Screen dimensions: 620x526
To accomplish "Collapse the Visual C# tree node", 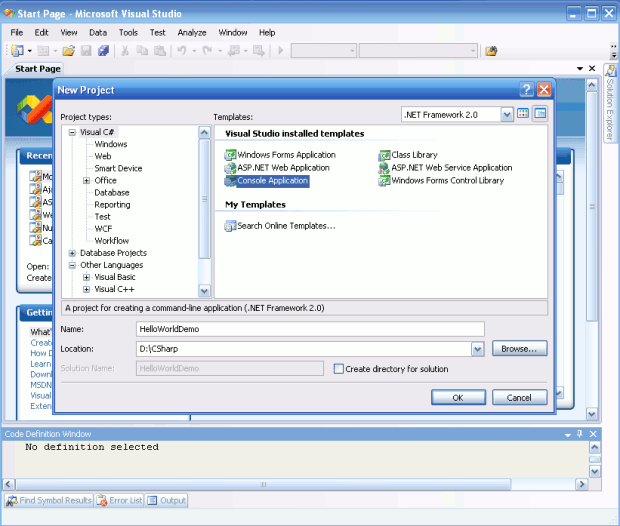I will 72,132.
